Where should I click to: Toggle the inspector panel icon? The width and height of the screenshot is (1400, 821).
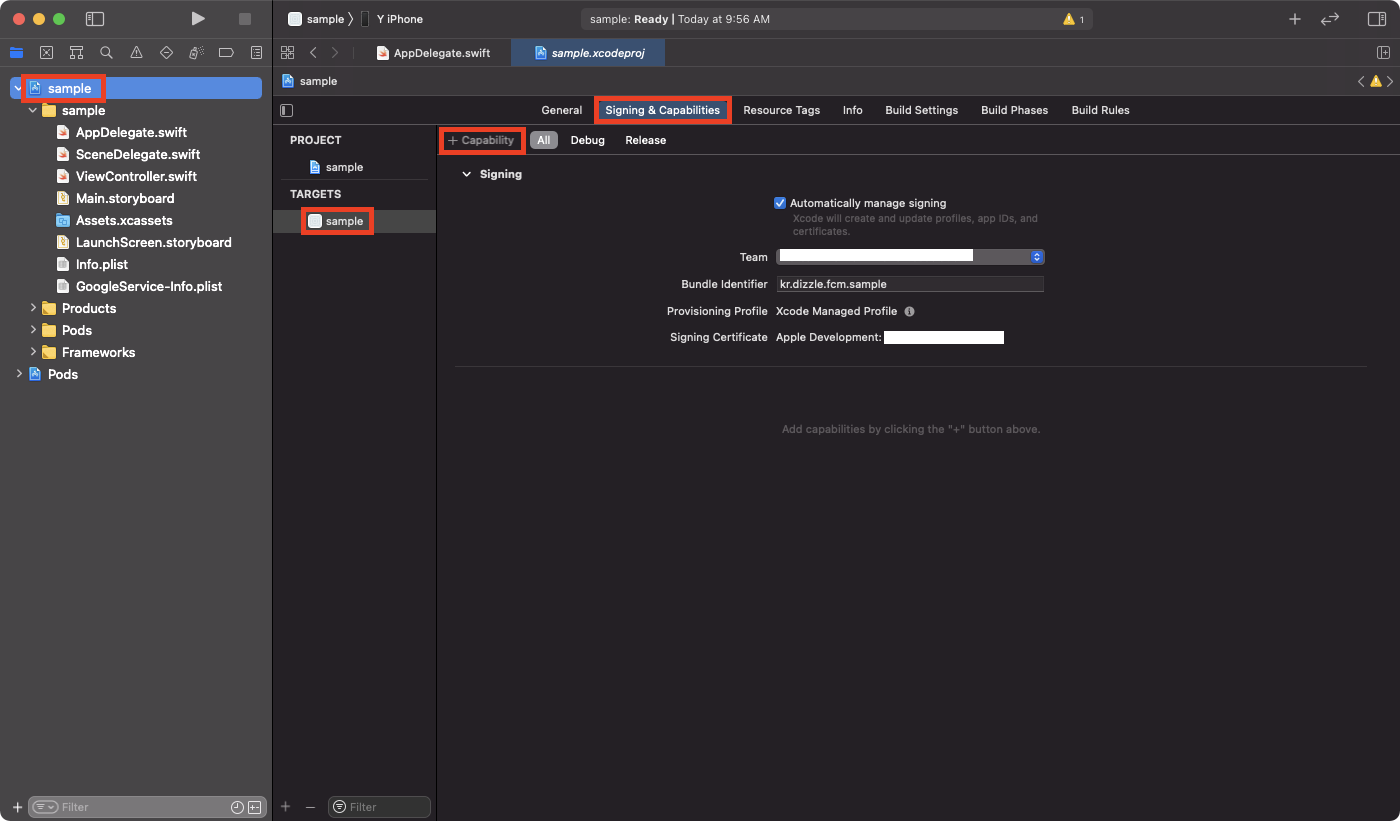coord(1377,19)
